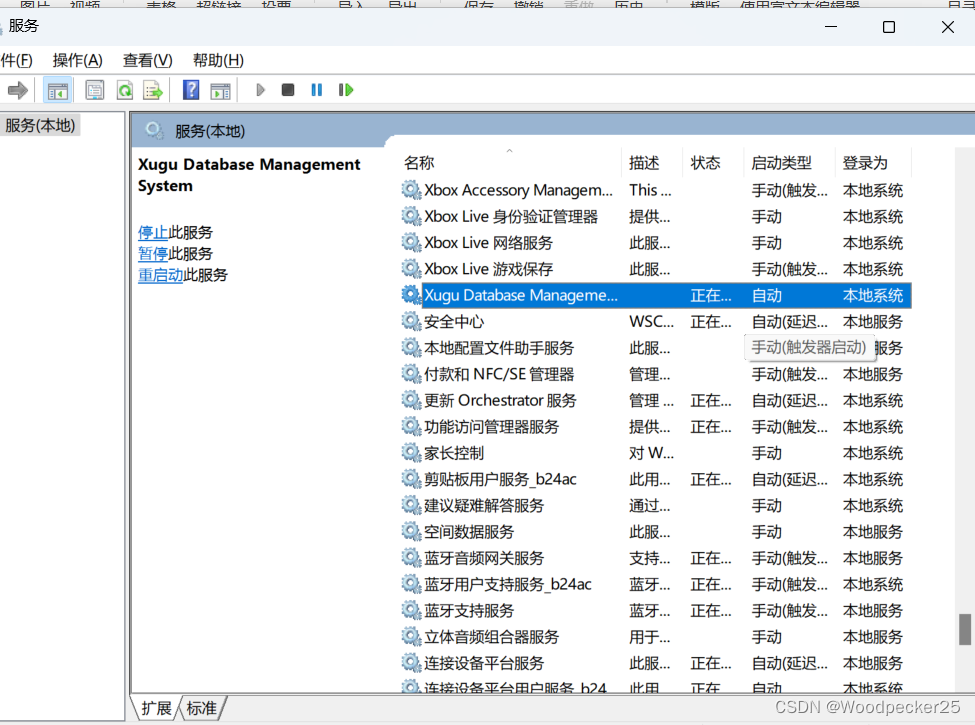Click the Pause Service toolbar icon
Screen dimensions: 975x725
(317, 90)
